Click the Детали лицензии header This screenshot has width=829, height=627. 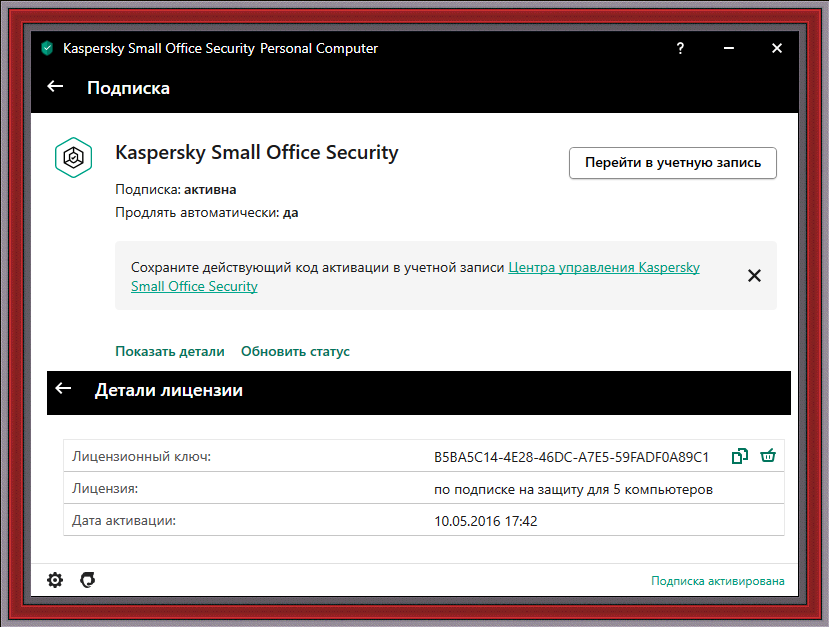(x=168, y=390)
